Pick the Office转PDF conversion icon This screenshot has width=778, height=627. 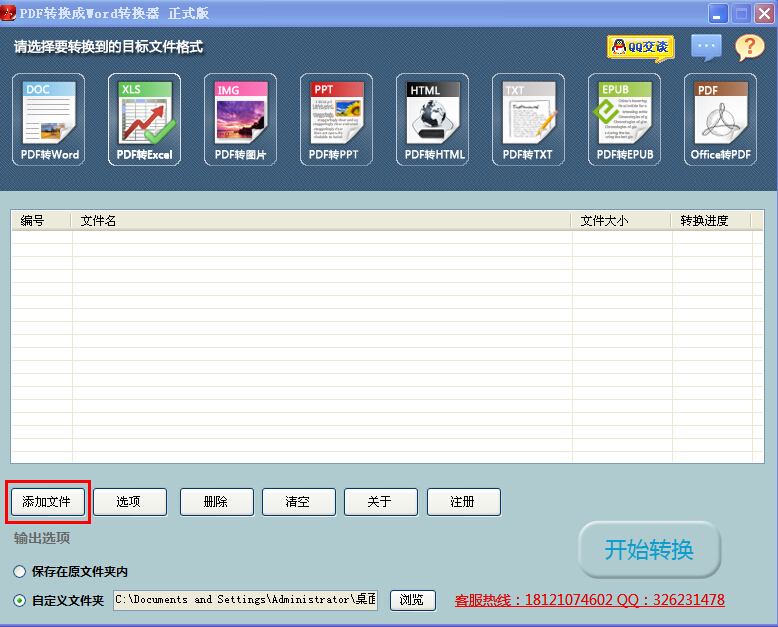tap(720, 120)
